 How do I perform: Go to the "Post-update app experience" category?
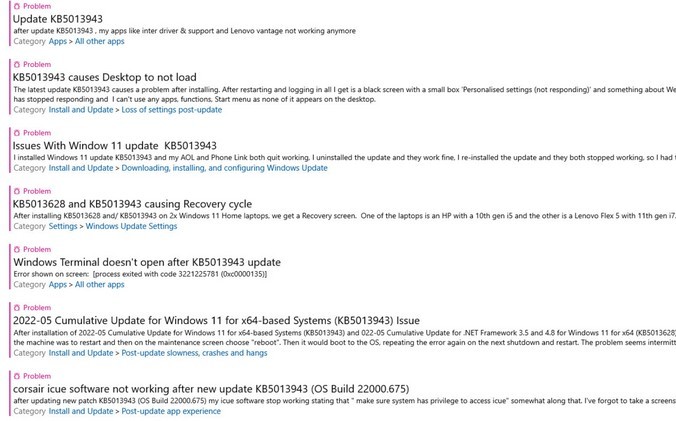[172, 411]
